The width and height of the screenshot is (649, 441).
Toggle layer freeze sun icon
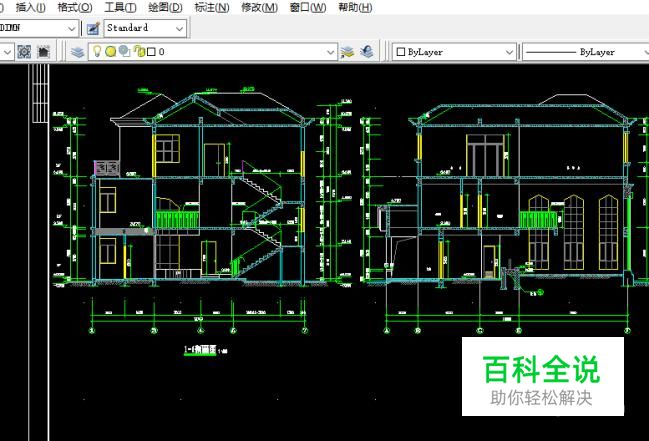[110, 52]
